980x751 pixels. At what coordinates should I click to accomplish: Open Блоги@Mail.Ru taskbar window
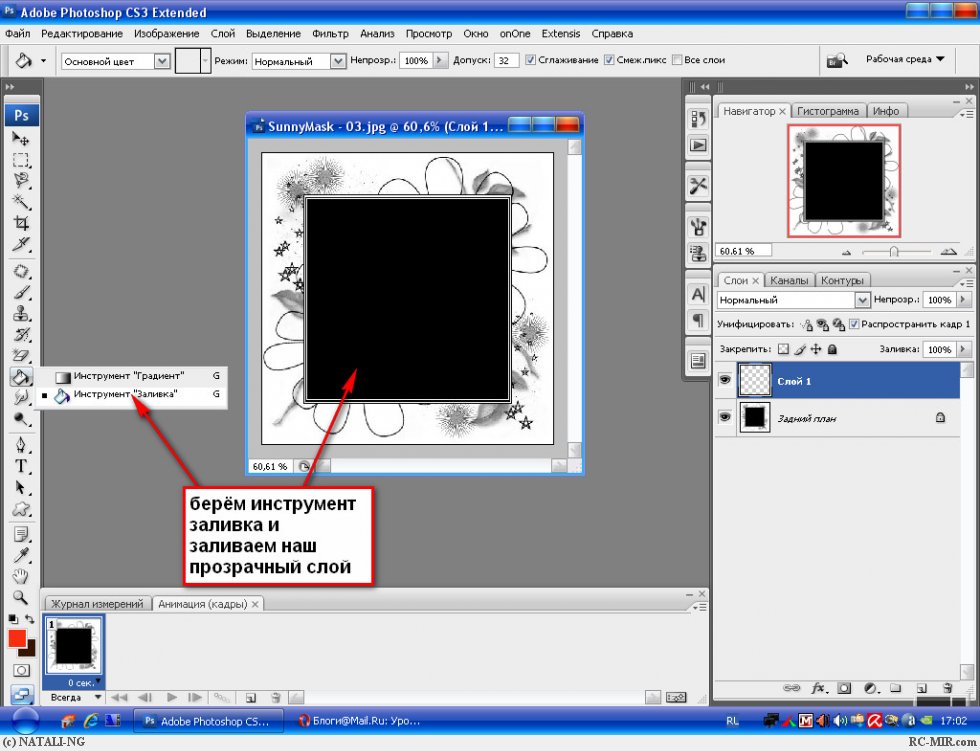[359, 721]
